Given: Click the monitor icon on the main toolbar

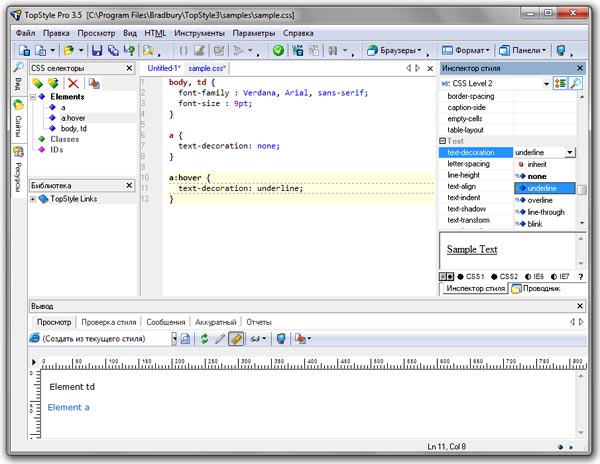Looking at the screenshot, I should 561,50.
